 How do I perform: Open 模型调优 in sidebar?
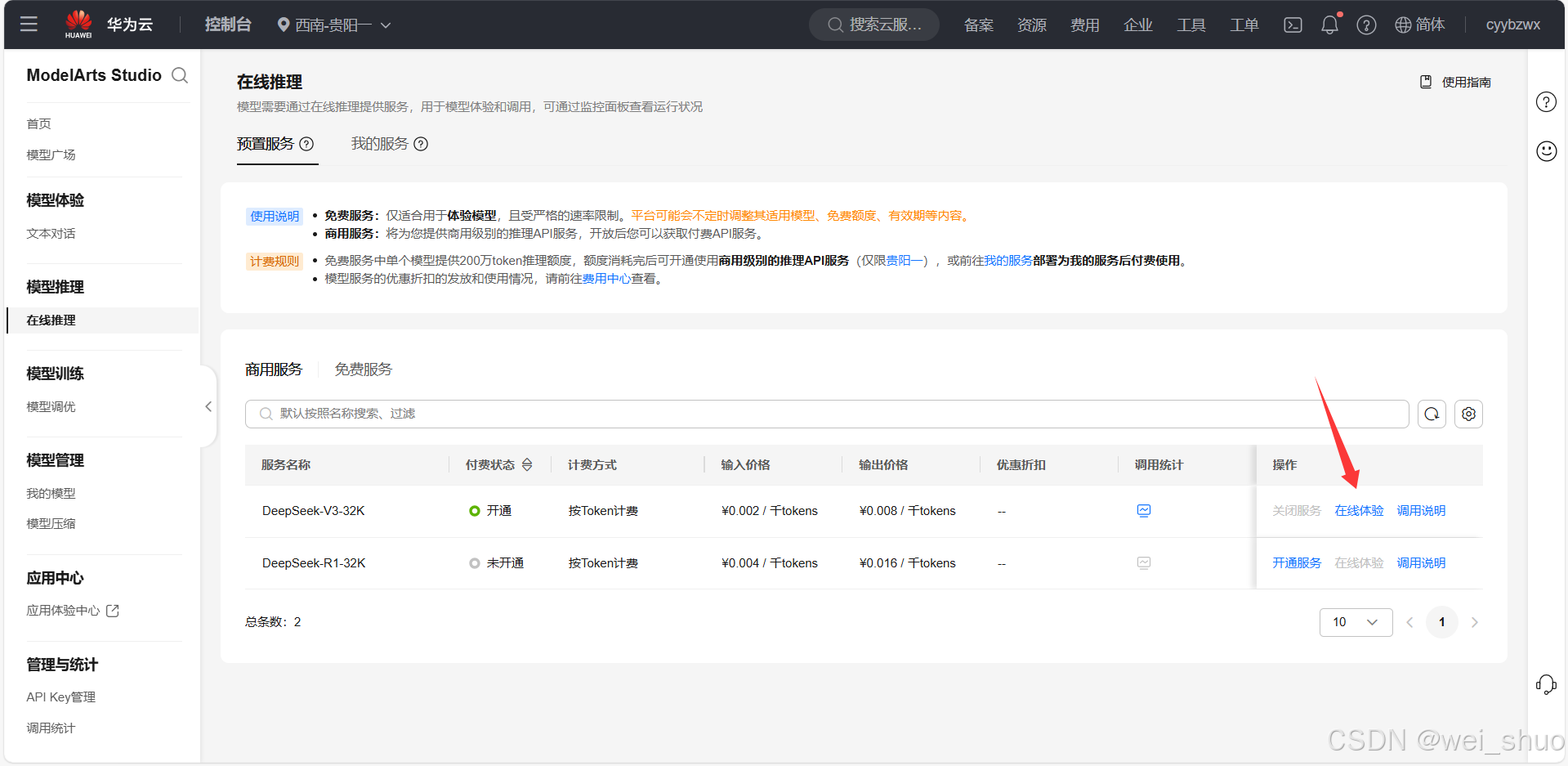point(51,407)
